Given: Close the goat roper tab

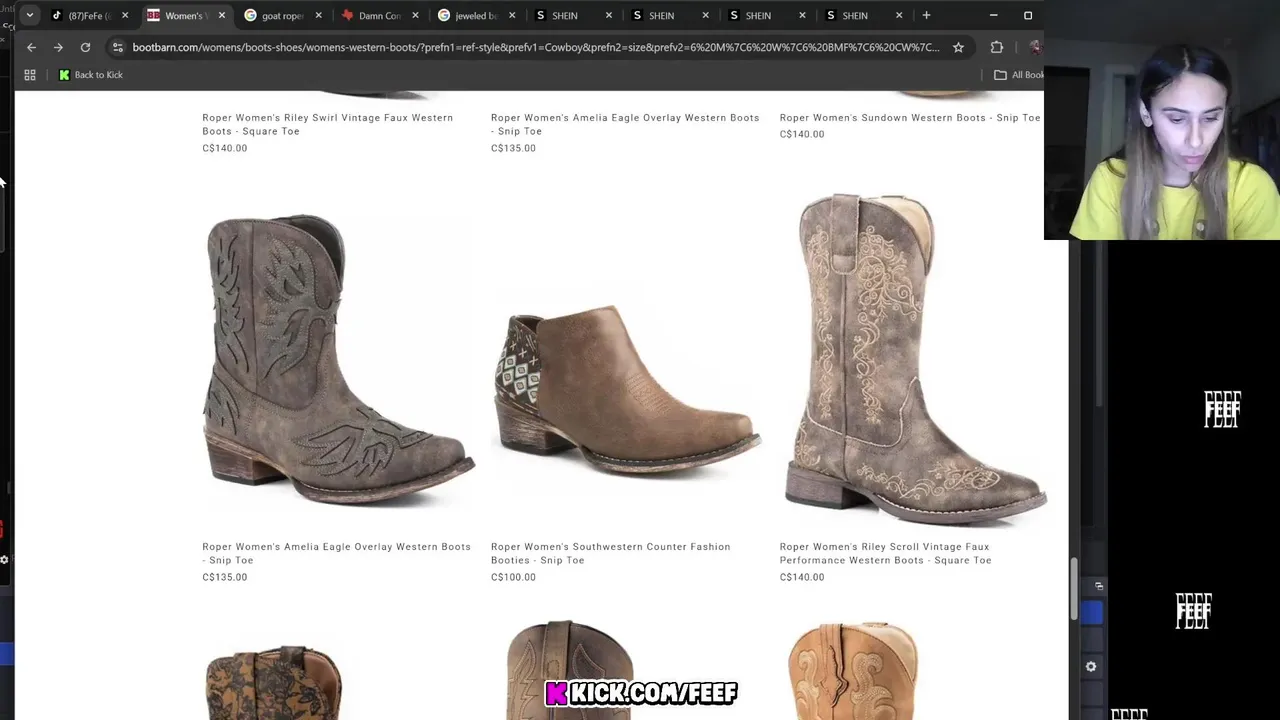Looking at the screenshot, I should [318, 15].
